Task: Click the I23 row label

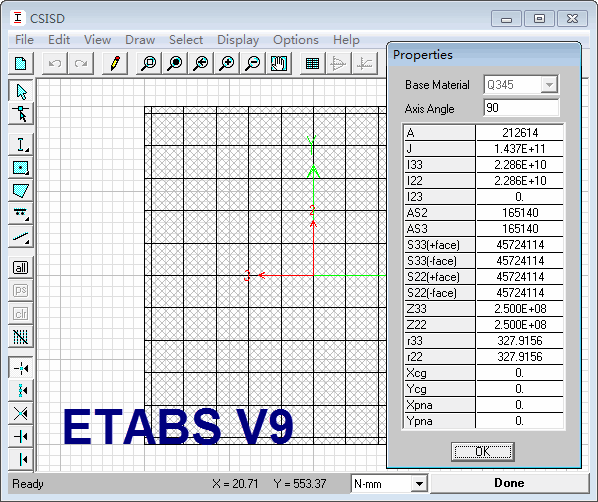Action: pos(439,197)
